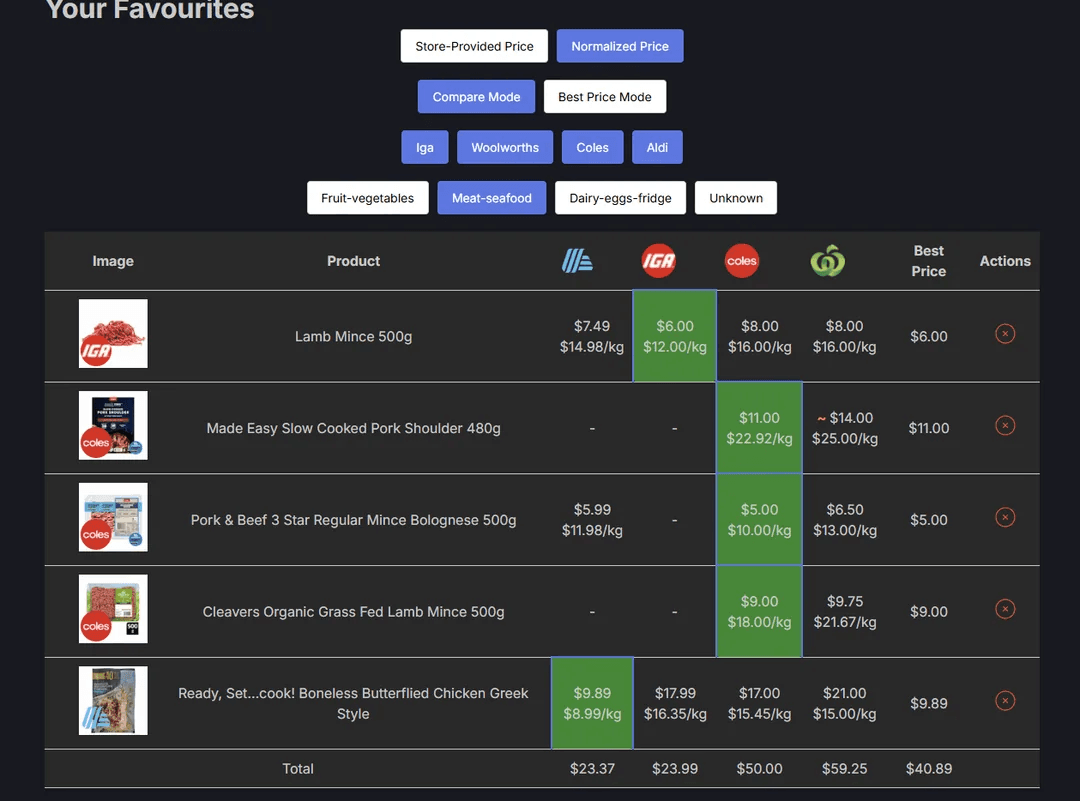Click IGA total $23.99

[x=675, y=769]
